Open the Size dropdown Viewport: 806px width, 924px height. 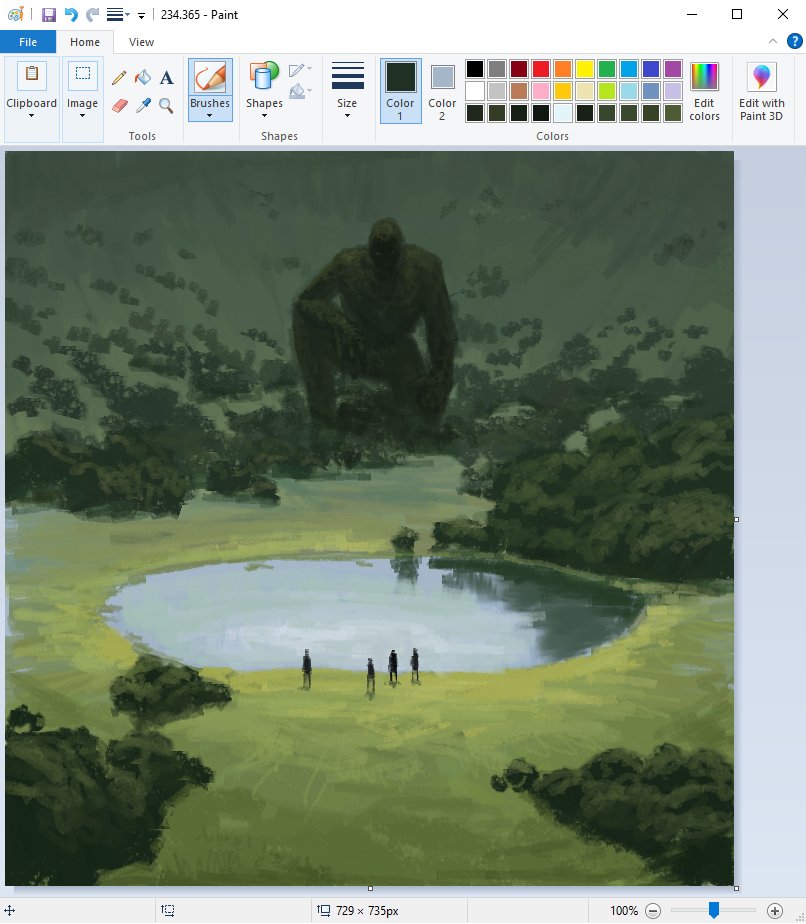[x=347, y=90]
